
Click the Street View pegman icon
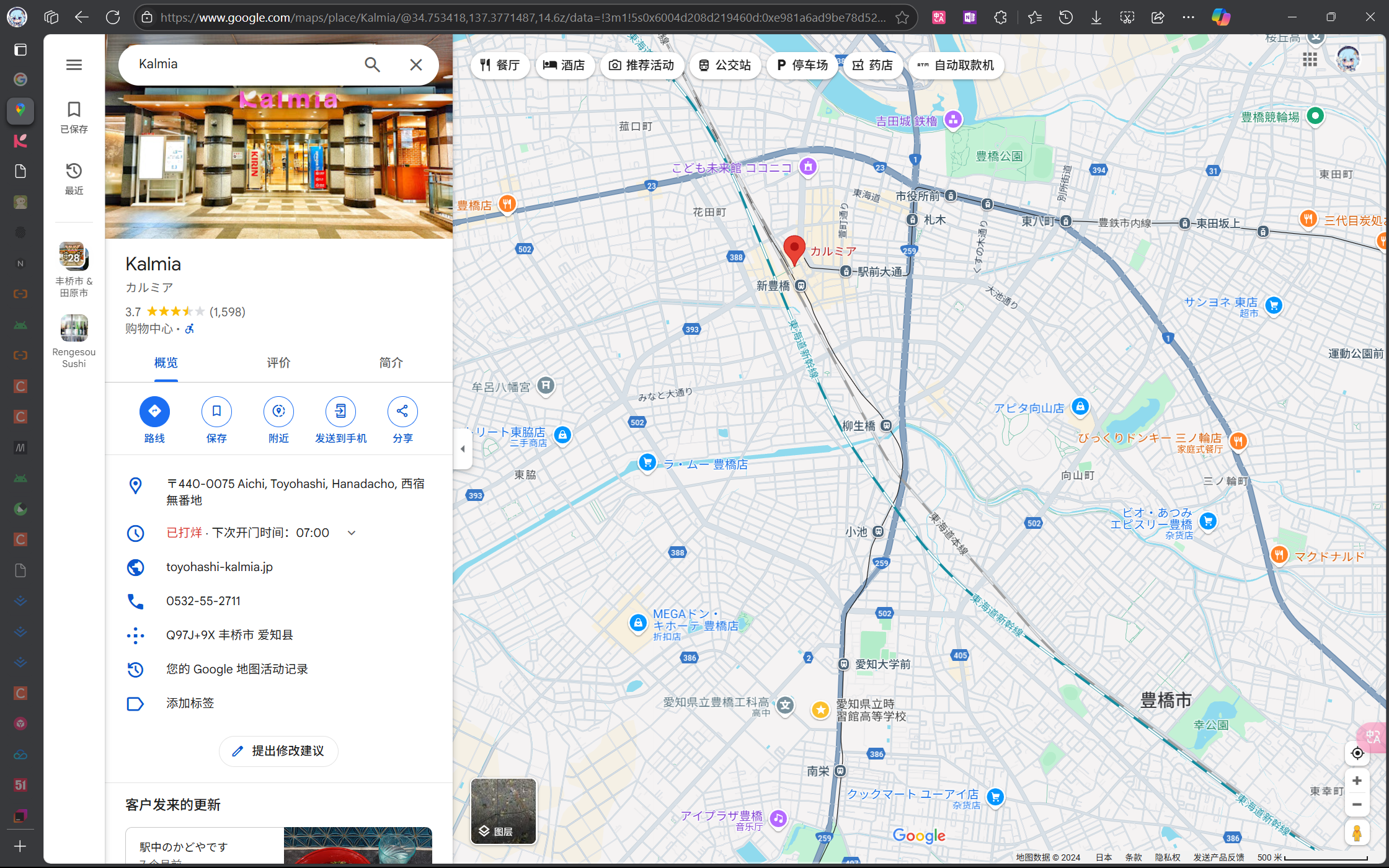click(1357, 833)
